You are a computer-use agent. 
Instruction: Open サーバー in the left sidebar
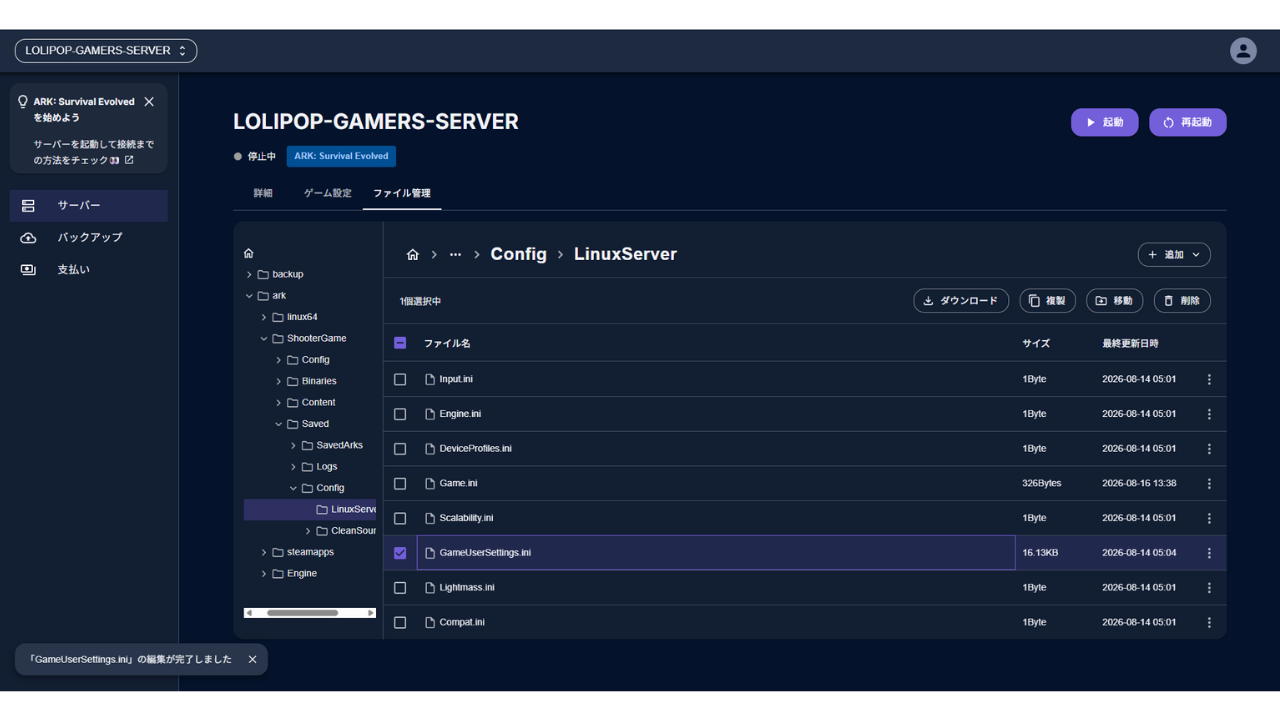click(89, 206)
